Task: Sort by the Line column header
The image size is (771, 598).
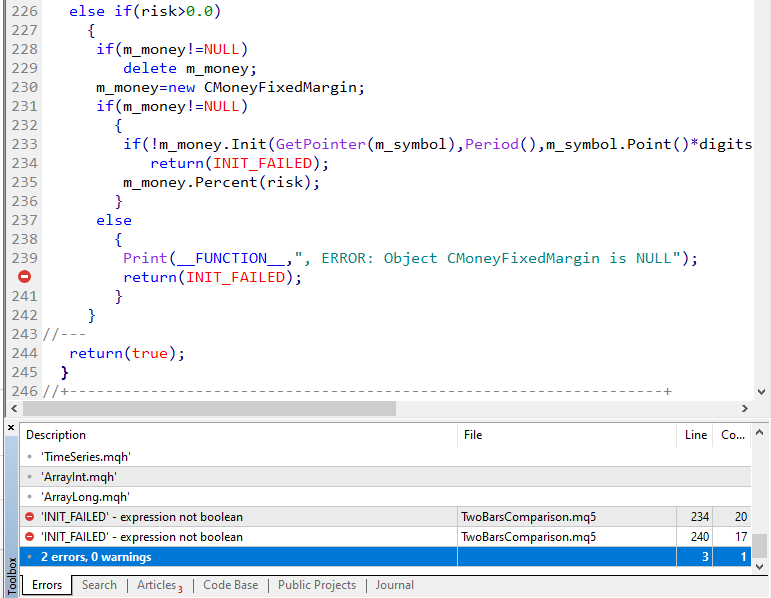Action: [x=695, y=435]
